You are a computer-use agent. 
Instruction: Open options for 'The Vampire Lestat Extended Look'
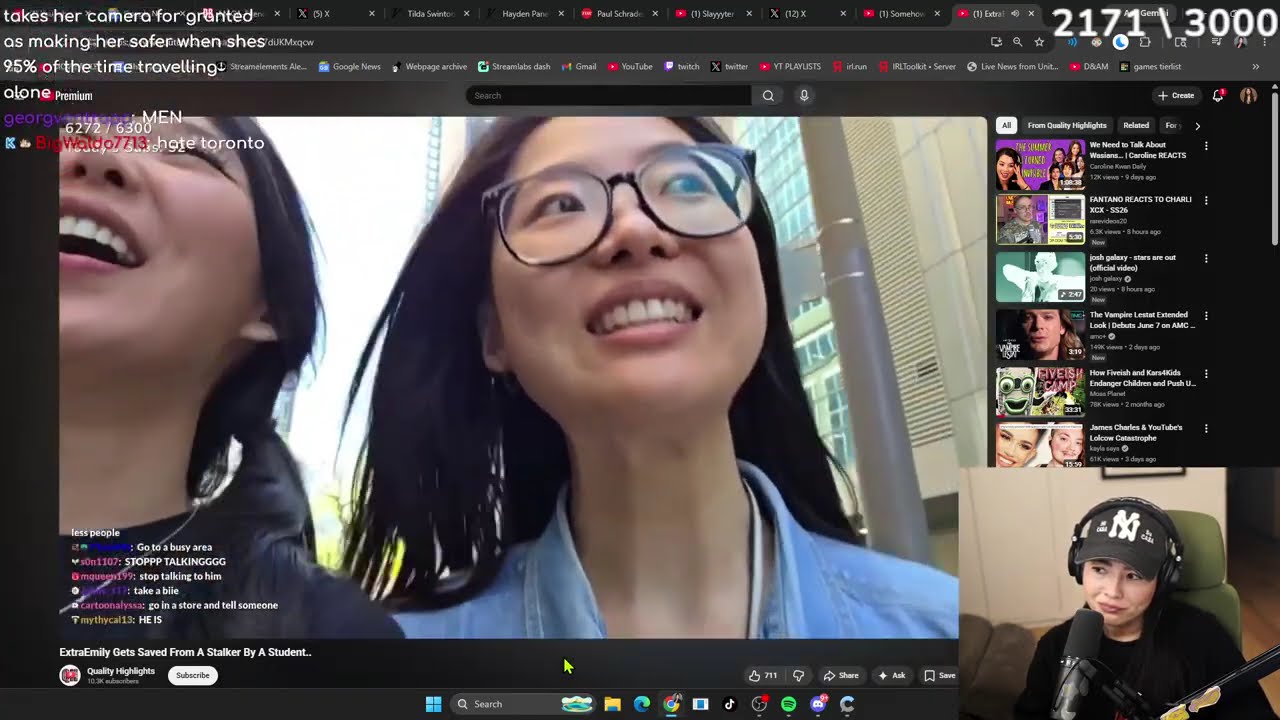1206,316
